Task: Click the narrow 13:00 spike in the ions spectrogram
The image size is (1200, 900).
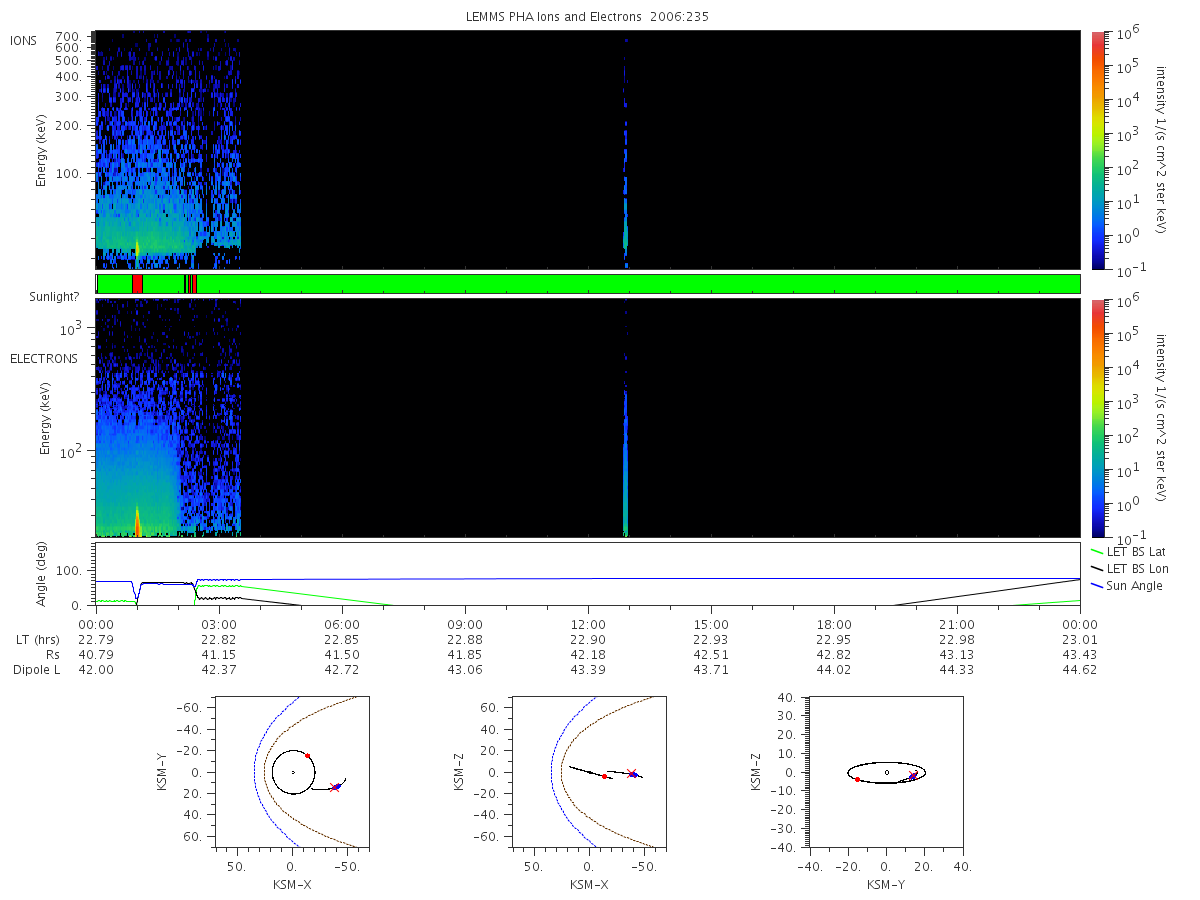Action: [625, 150]
